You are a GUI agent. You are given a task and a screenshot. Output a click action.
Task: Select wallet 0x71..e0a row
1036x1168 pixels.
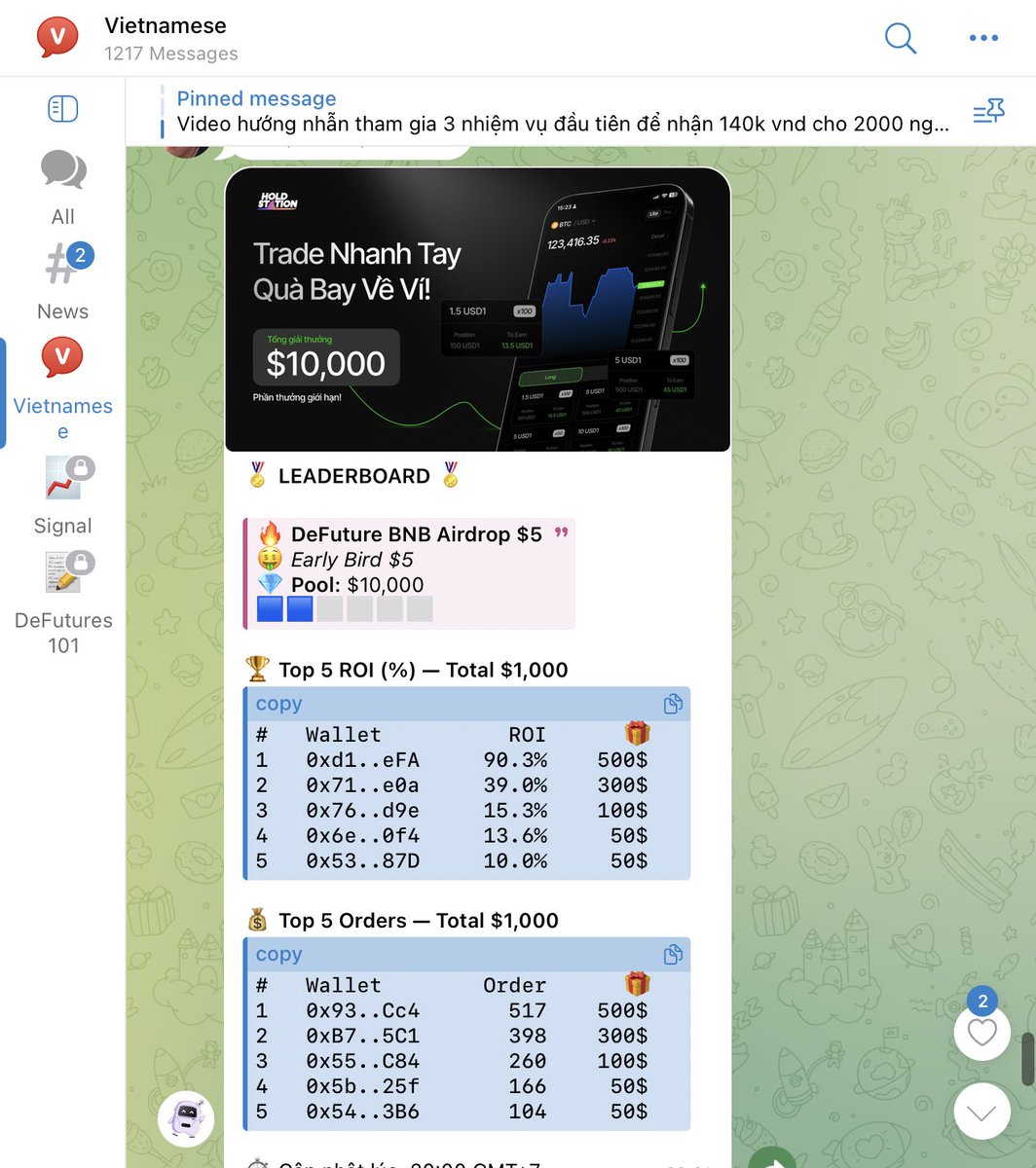pyautogui.click(x=452, y=785)
